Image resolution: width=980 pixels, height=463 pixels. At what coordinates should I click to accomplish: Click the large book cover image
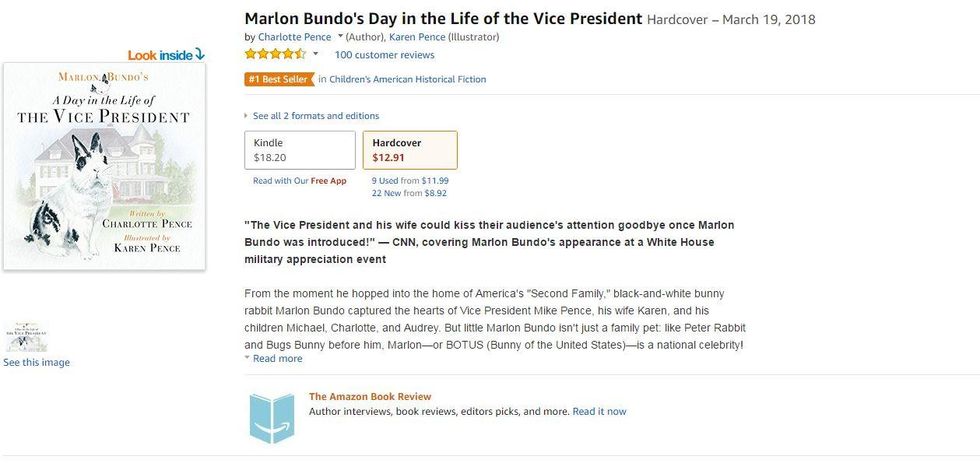[105, 166]
